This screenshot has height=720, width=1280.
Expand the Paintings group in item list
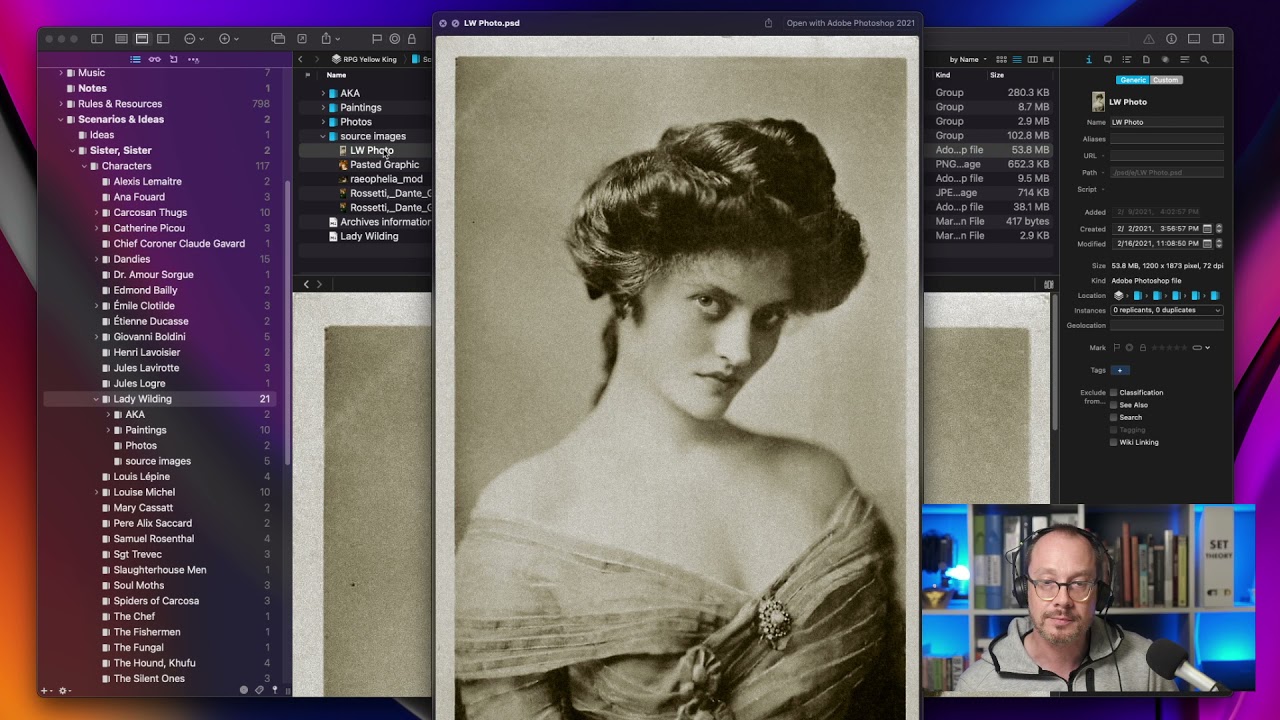pos(323,107)
